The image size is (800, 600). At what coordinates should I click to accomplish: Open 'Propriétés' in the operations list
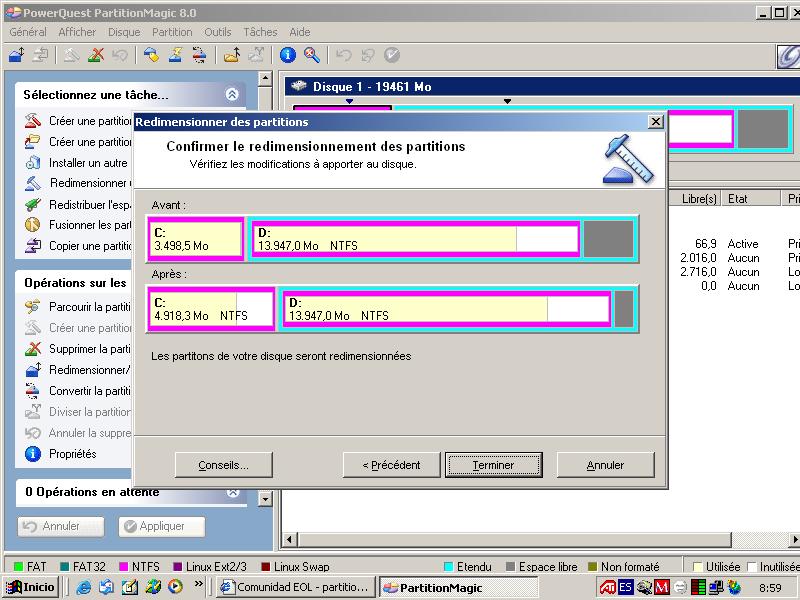point(61,454)
